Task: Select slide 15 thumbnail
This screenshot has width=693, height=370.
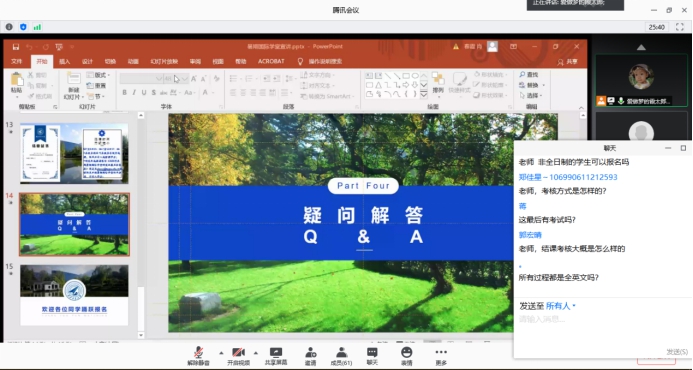Action: tap(74, 295)
